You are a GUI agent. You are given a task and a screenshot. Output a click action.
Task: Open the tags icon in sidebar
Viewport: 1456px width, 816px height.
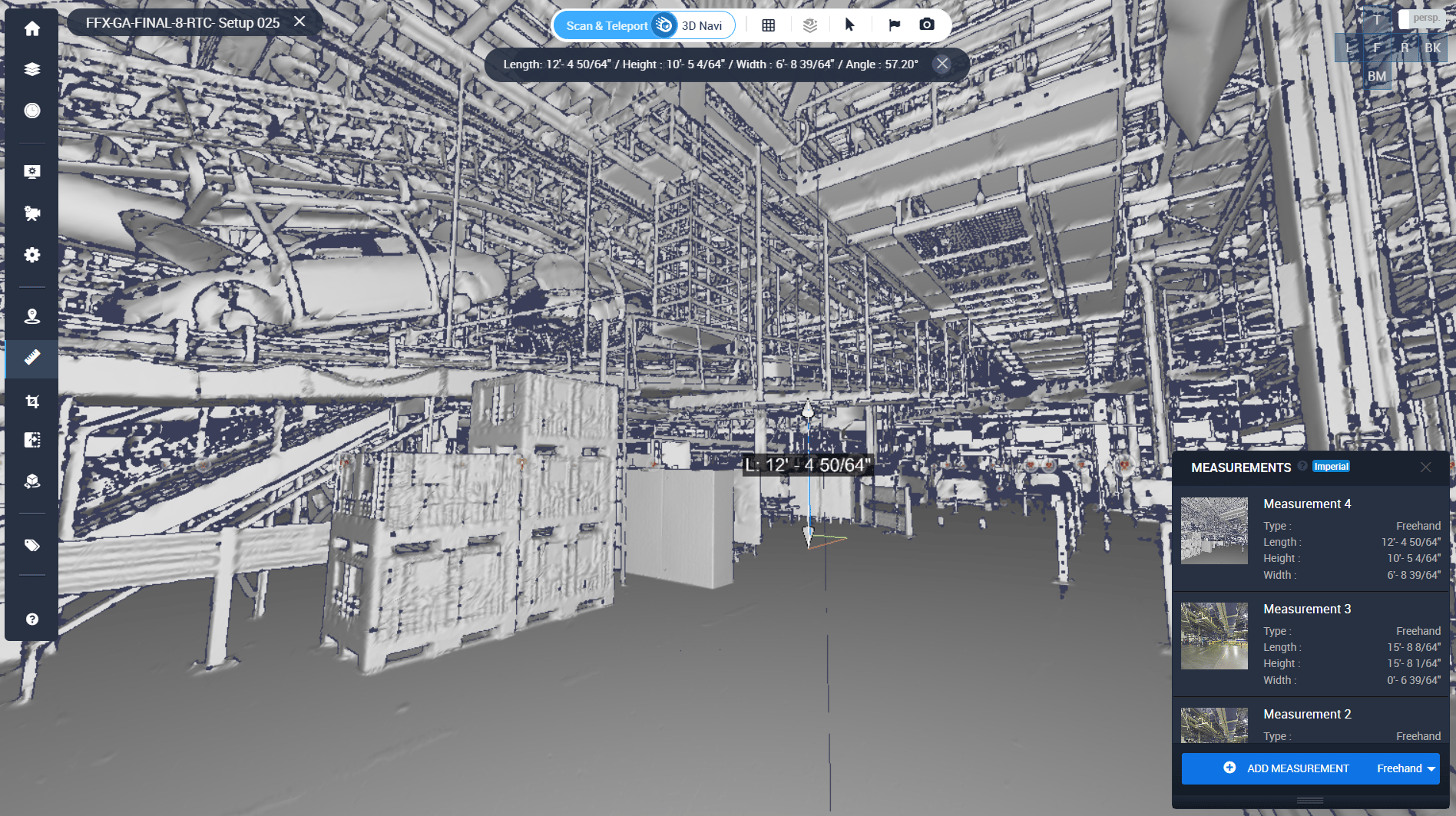31,545
